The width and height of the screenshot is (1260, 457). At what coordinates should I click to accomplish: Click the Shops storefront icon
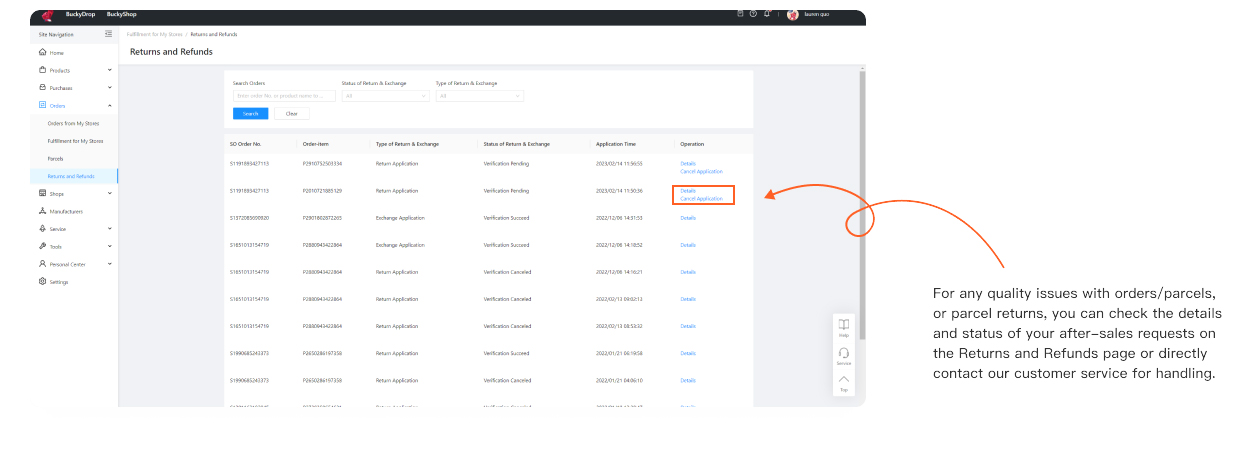(42, 193)
